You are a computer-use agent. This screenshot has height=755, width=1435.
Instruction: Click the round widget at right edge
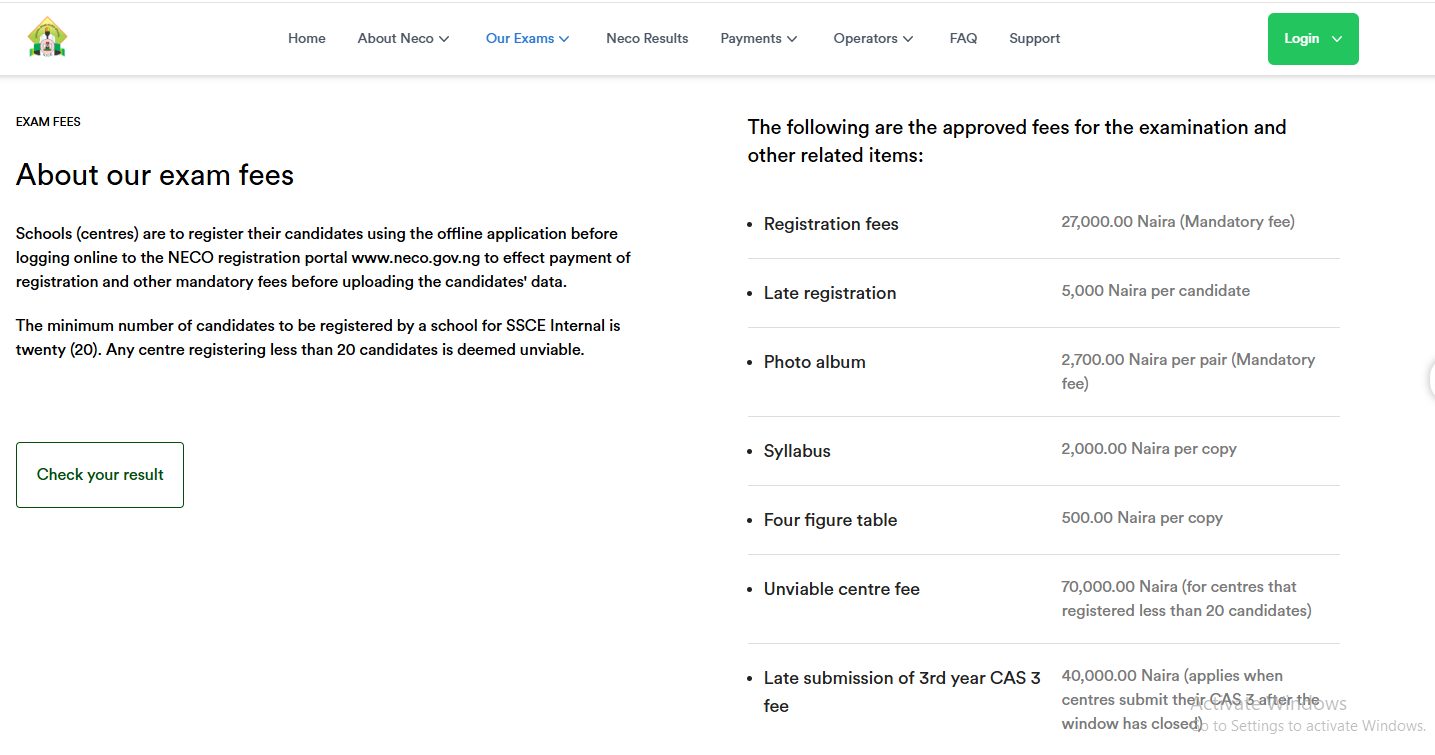pos(1431,379)
